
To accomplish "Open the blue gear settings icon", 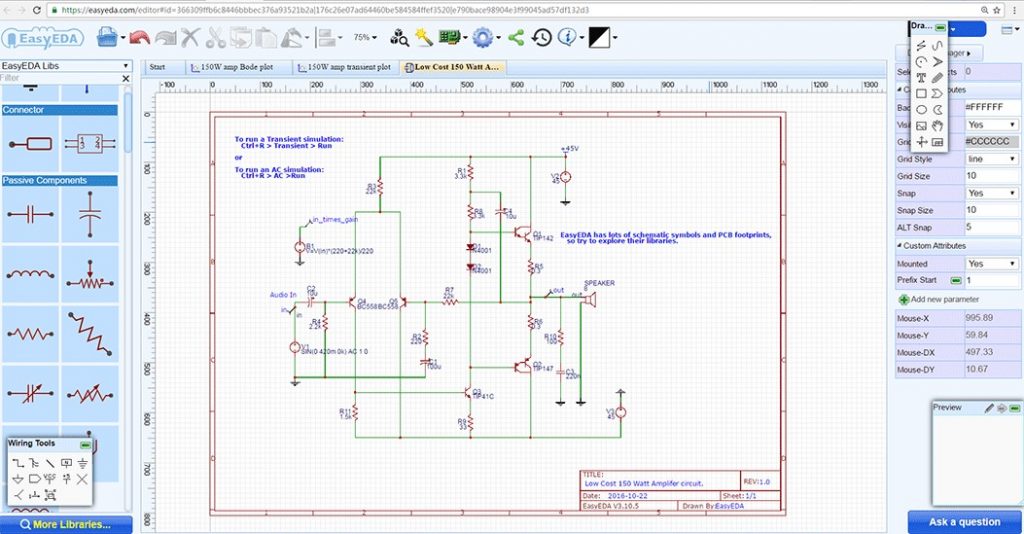I will pos(483,38).
